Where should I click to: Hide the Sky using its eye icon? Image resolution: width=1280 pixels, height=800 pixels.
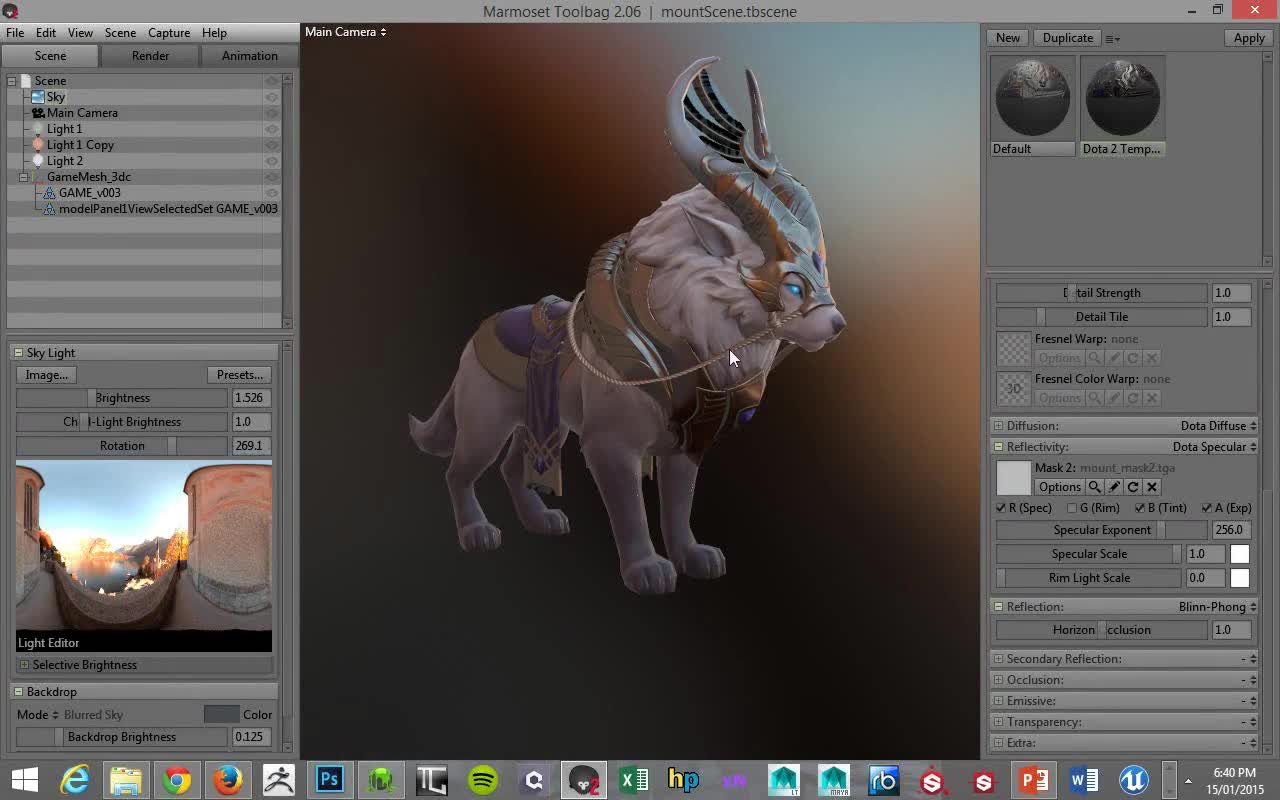[x=271, y=97]
